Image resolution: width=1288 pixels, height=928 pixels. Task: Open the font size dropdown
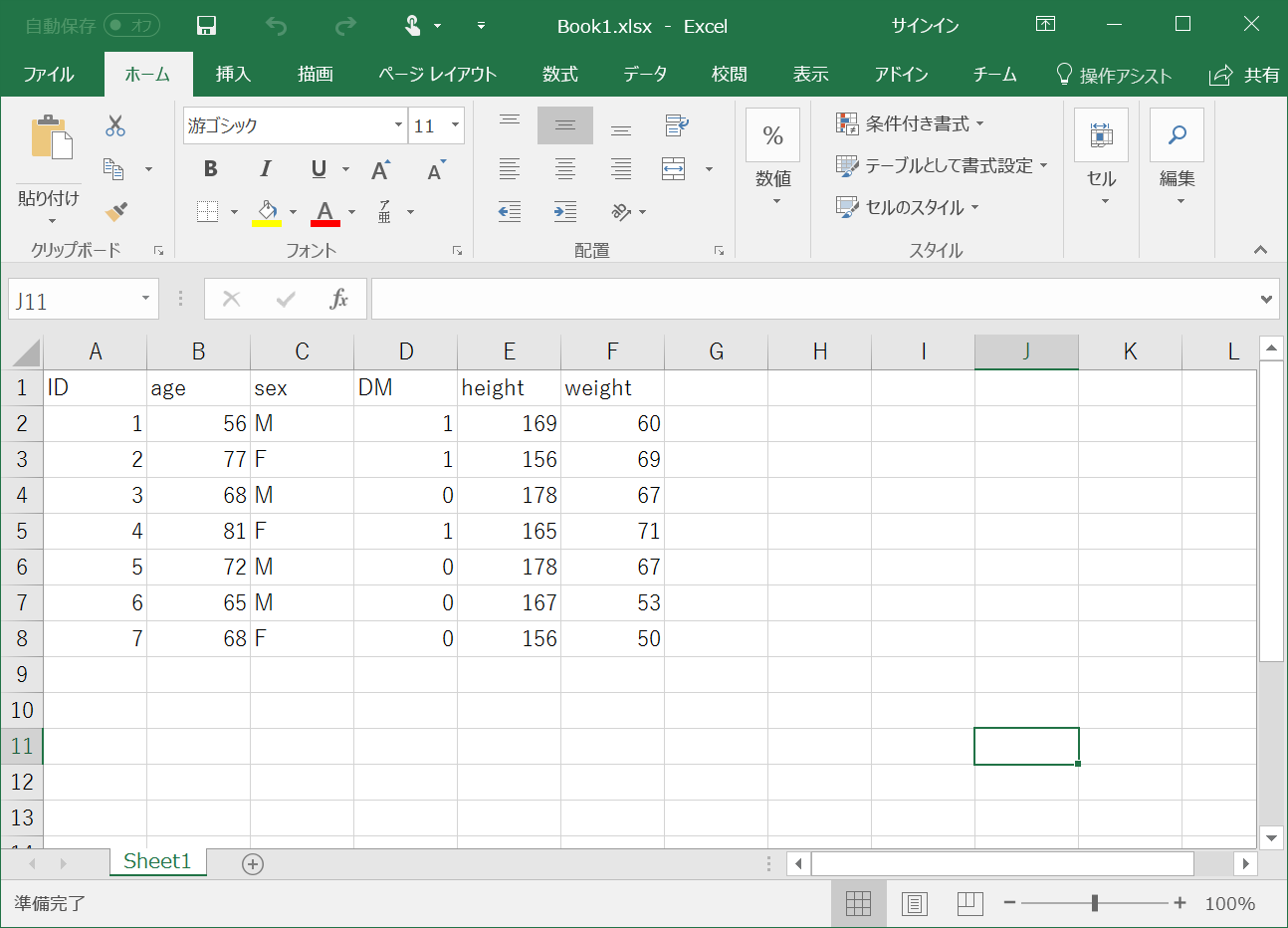click(x=456, y=125)
